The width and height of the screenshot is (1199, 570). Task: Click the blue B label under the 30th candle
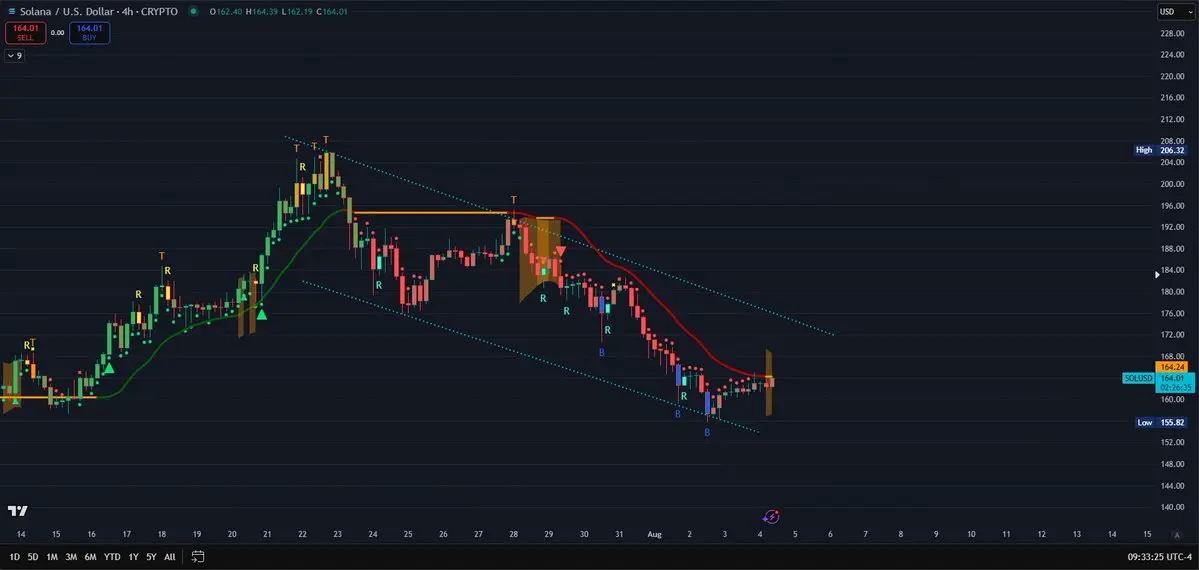[602, 352]
